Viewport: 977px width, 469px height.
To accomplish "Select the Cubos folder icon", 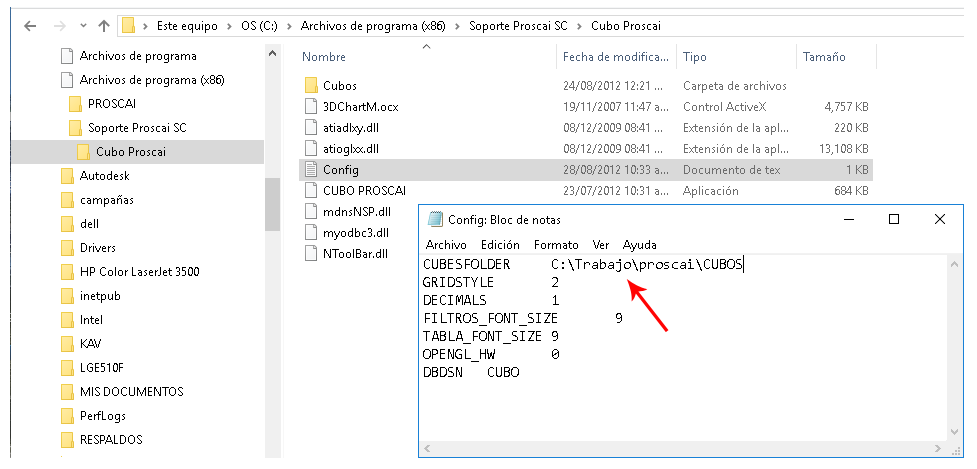I will click(312, 85).
